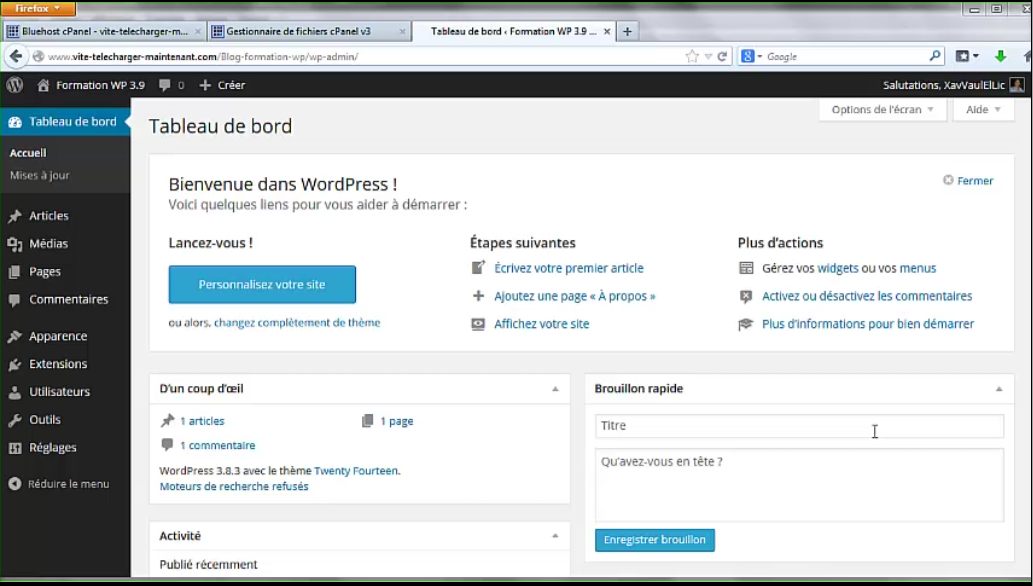1033x586 pixels.
Task: Click the Extensions plug icon in sidebar
Action: click(x=14, y=364)
